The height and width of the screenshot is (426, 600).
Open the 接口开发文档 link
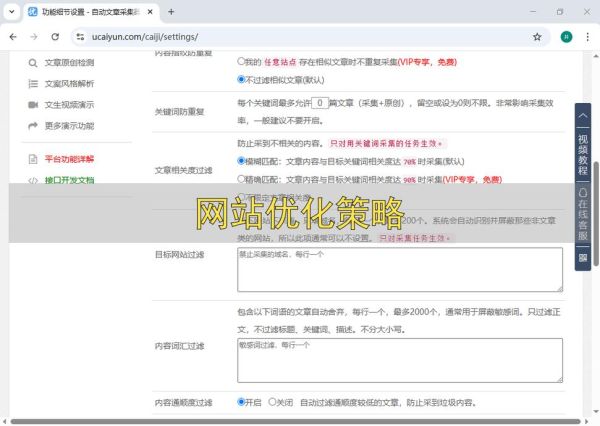coord(69,180)
